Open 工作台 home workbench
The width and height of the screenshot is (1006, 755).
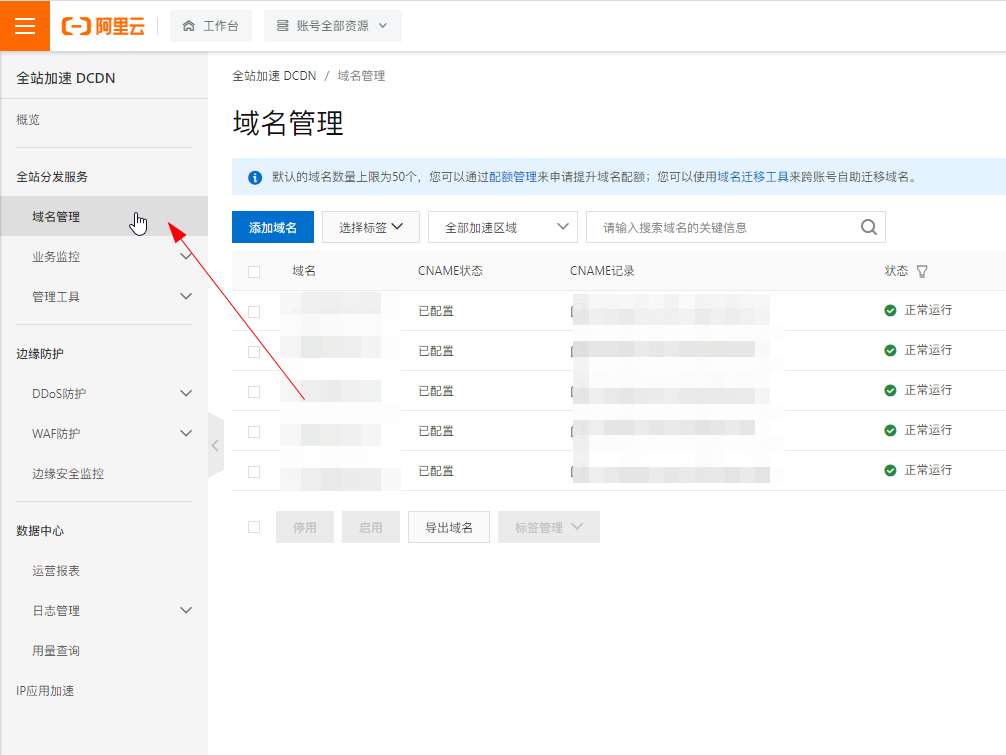click(211, 26)
